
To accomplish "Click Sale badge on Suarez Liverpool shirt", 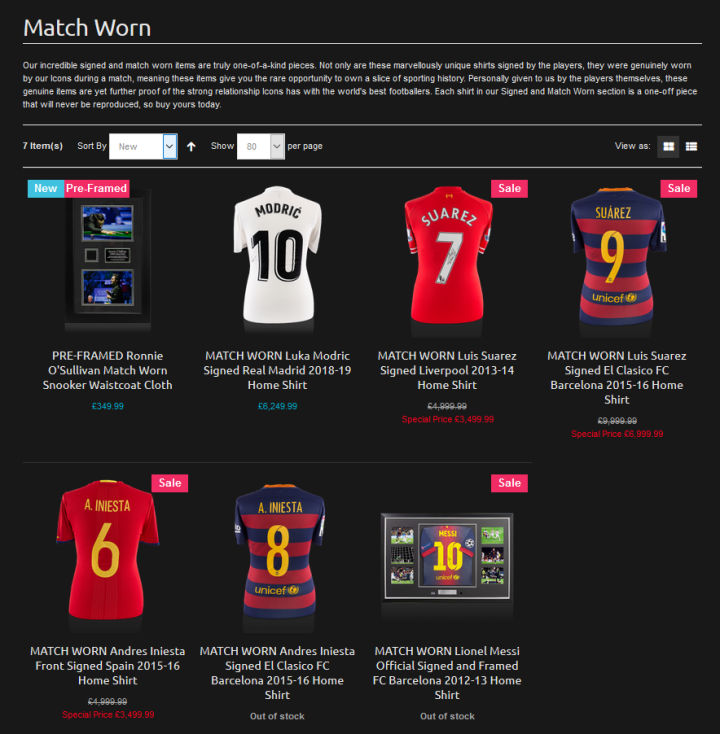I will pos(509,189).
